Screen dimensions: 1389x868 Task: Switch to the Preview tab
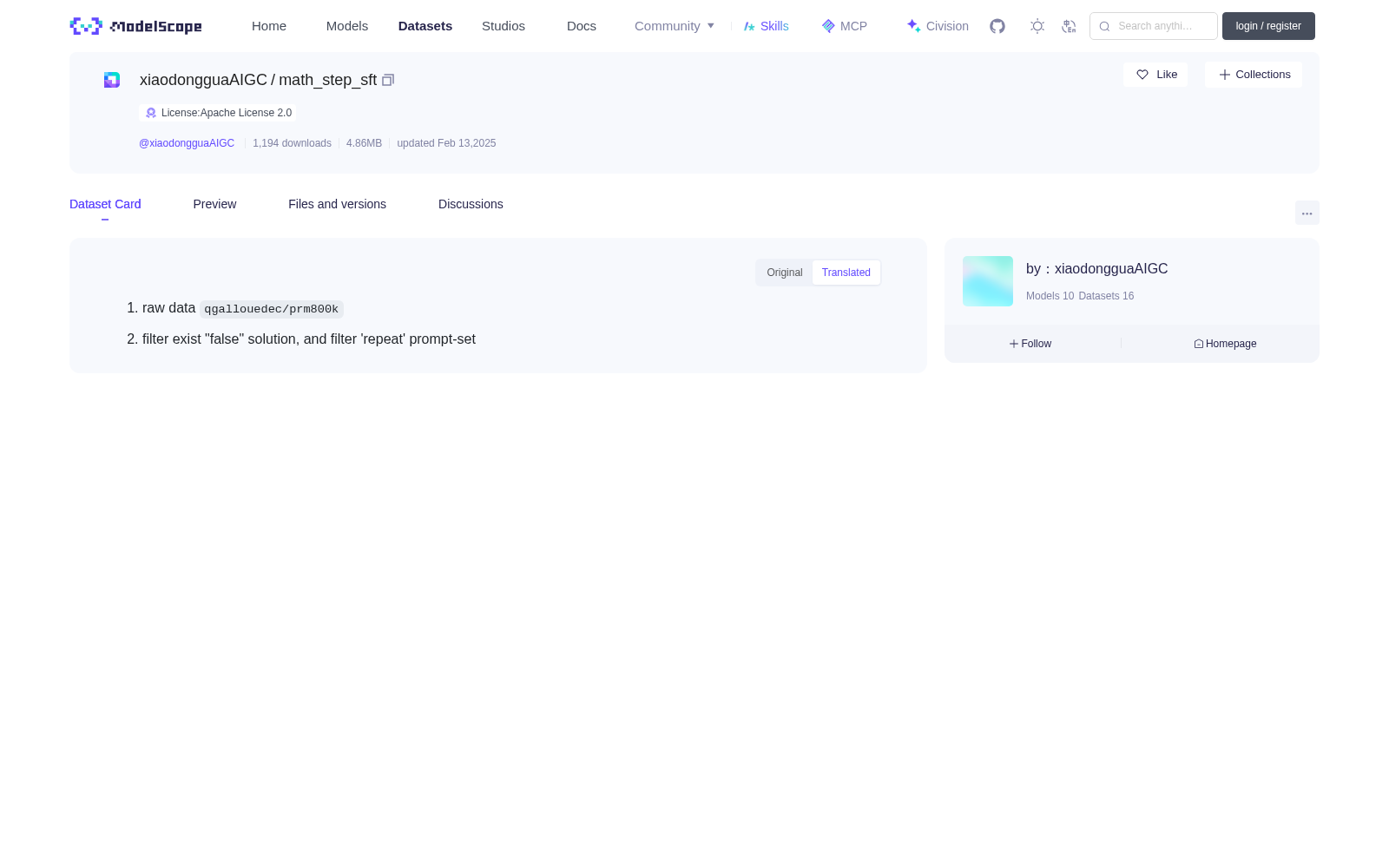214,204
